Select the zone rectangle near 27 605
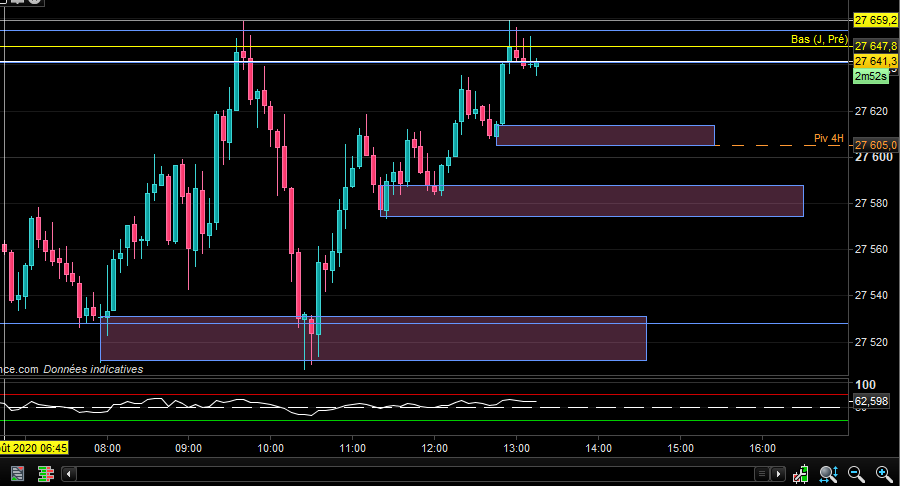The height and width of the screenshot is (486, 900). (x=606, y=135)
